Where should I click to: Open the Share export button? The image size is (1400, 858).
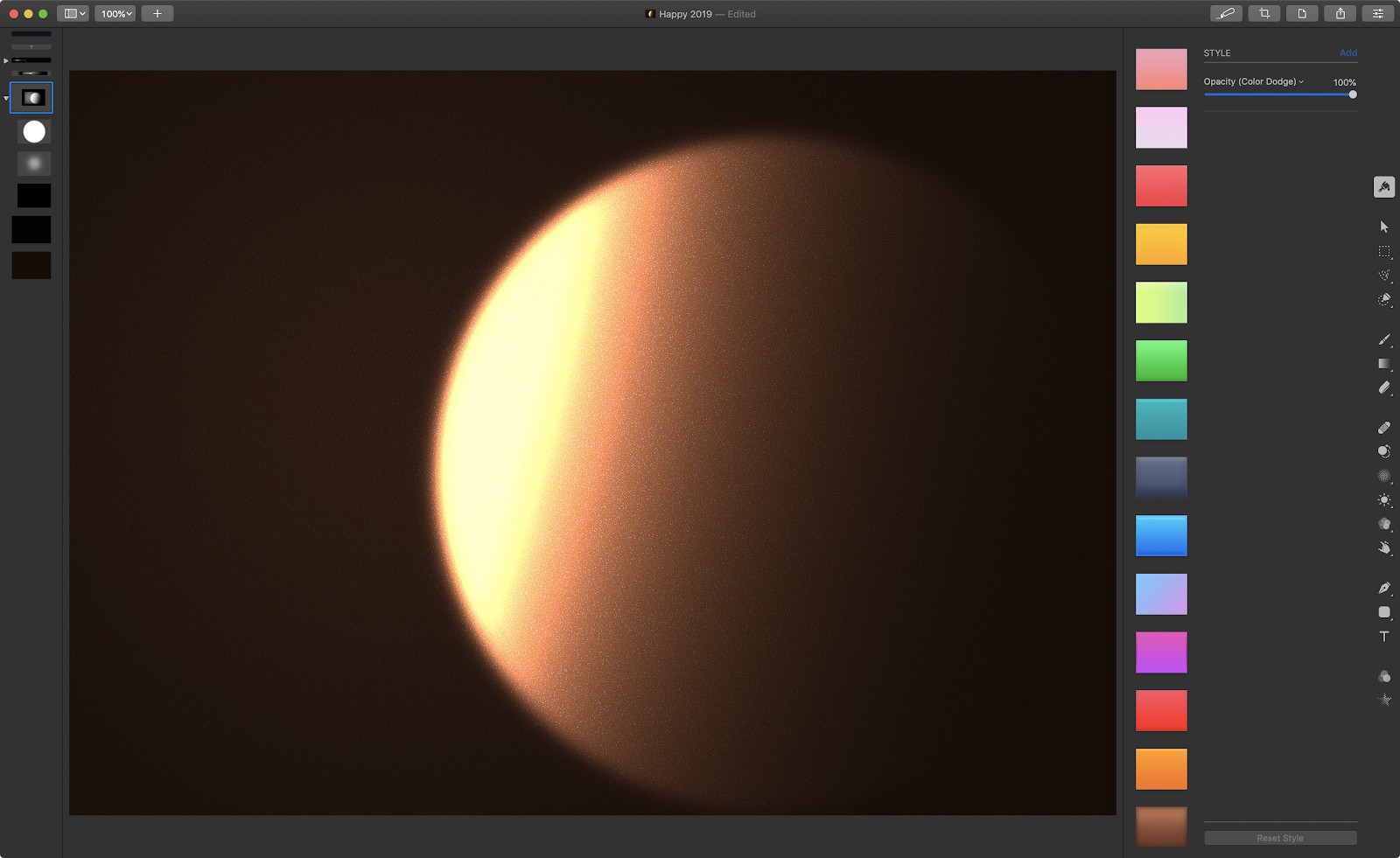coord(1340,14)
